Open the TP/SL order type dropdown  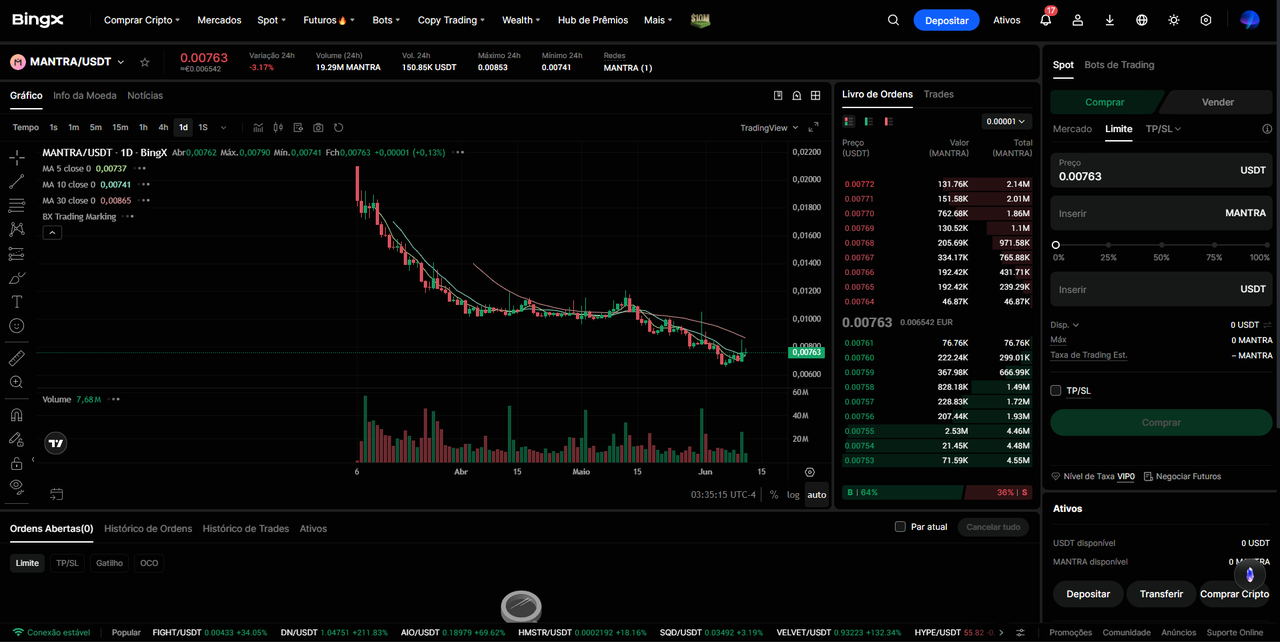tap(1163, 129)
